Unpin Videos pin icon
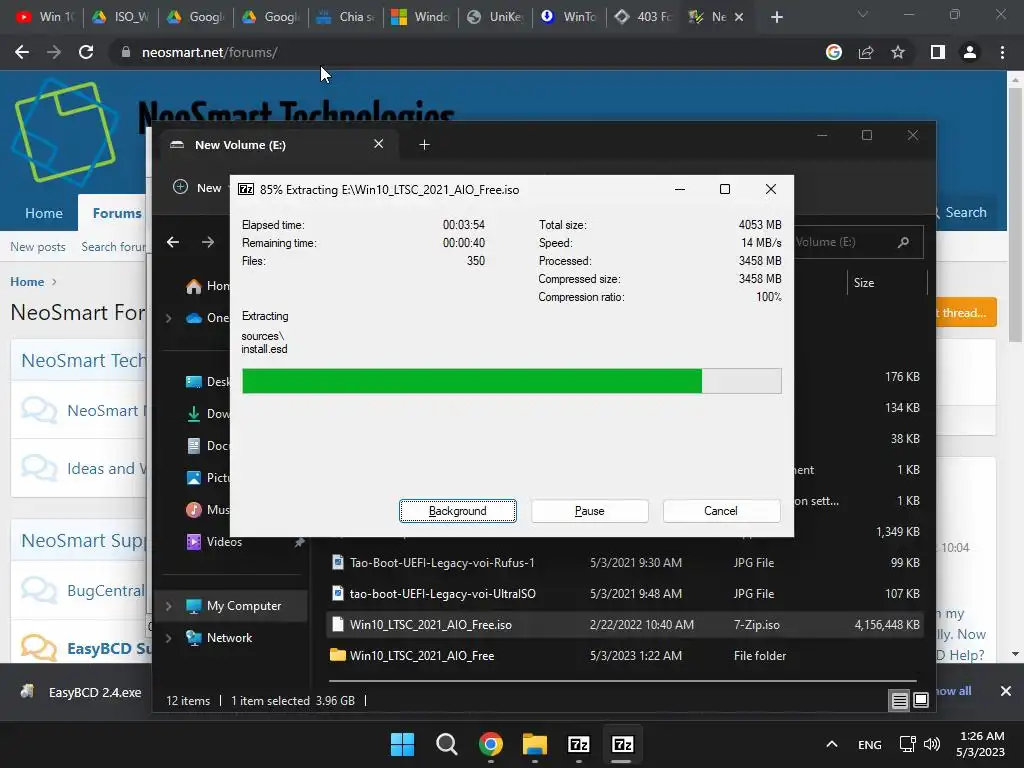Viewport: 1024px width, 768px height. coord(299,542)
